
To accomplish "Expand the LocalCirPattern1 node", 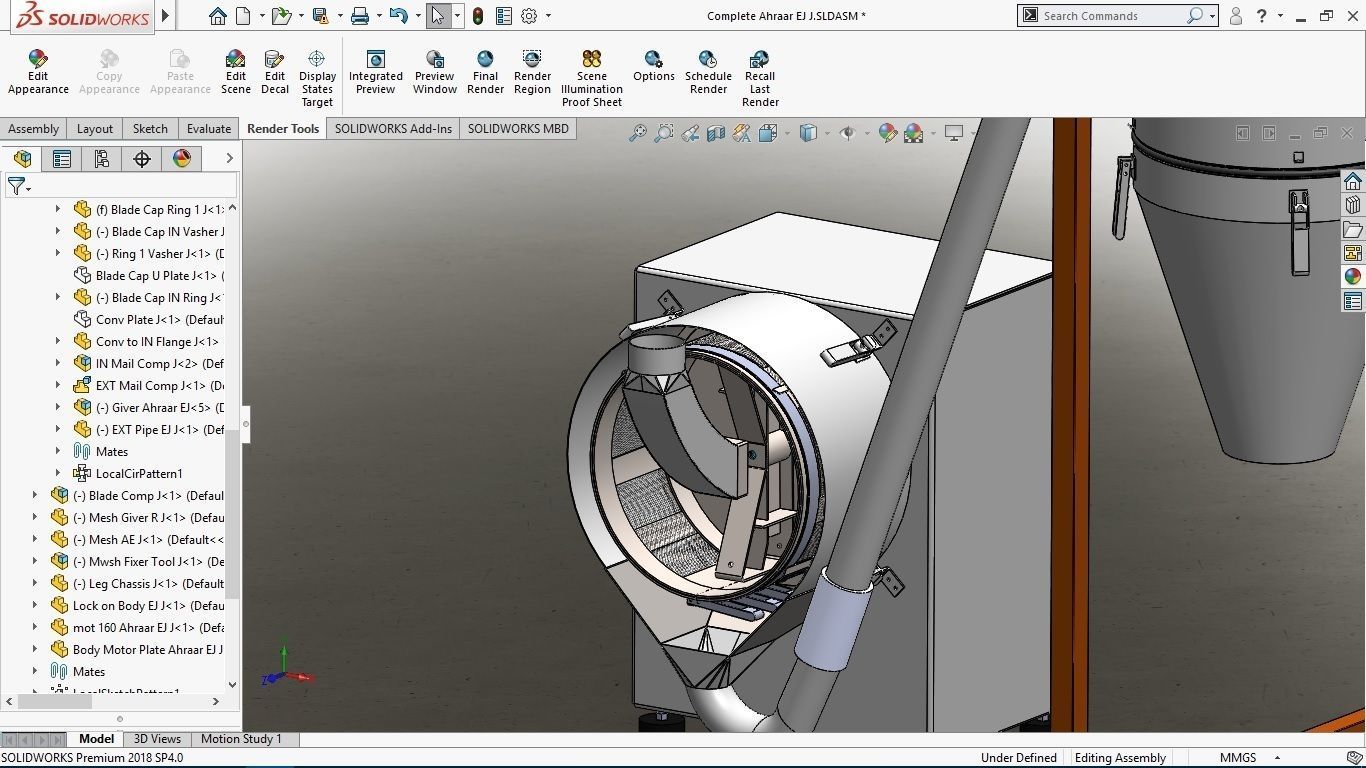I will (57, 474).
